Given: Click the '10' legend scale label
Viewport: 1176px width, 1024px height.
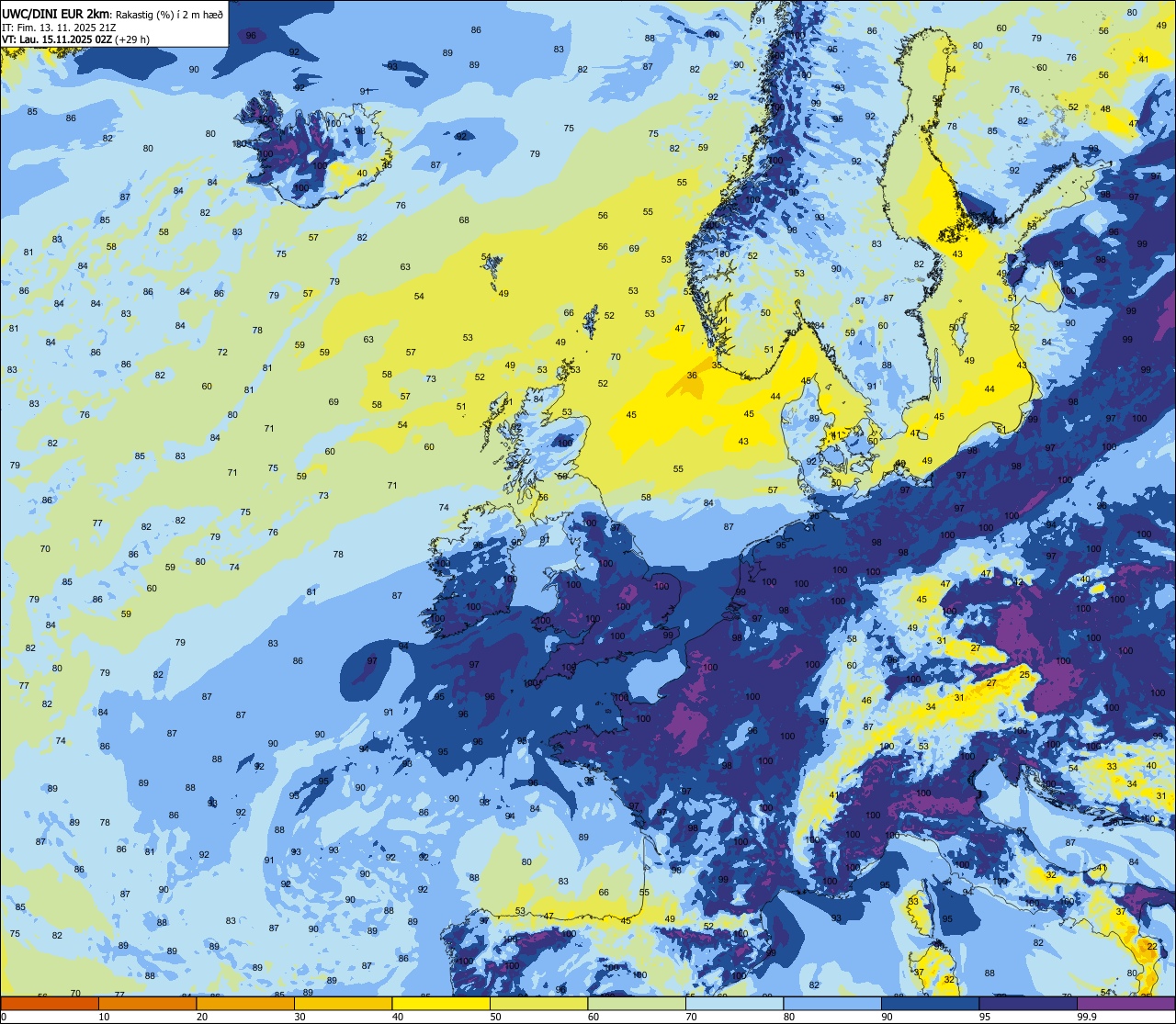Looking at the screenshot, I should [105, 1017].
